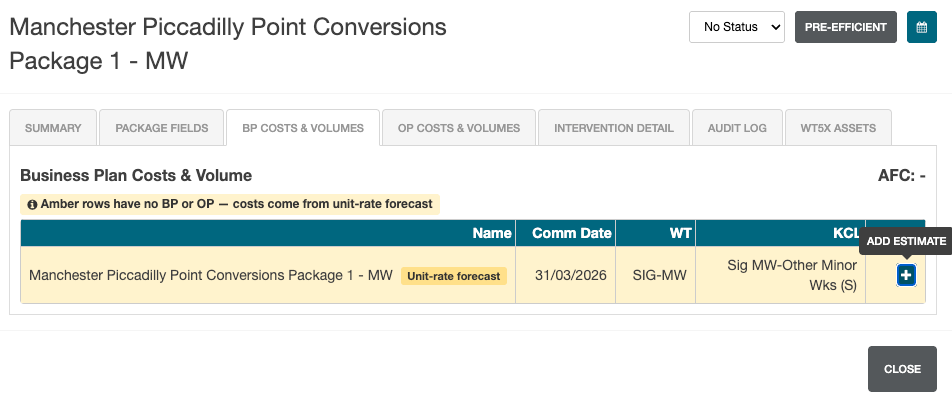Image resolution: width=952 pixels, height=402 pixels.
Task: Select the BP COSTS & VOLUMES tab
Action: [303, 128]
